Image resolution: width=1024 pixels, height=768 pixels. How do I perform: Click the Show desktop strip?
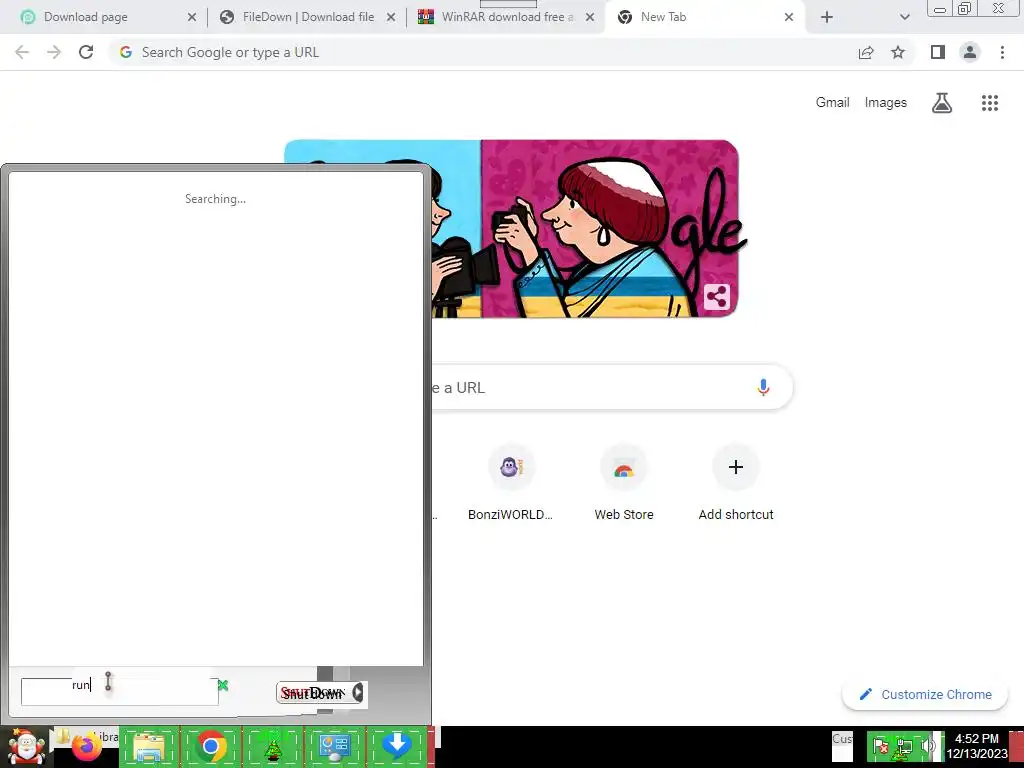1017,747
